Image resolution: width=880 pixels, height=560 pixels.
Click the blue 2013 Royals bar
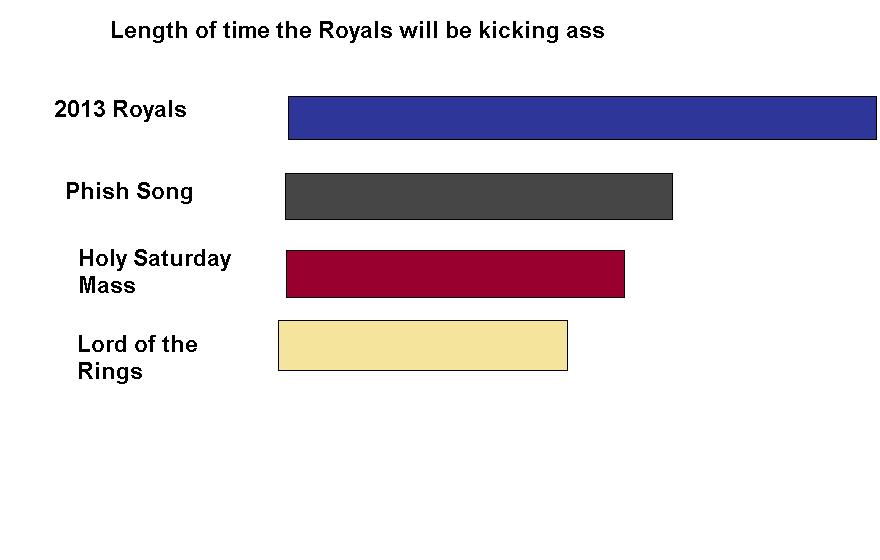(x=582, y=118)
